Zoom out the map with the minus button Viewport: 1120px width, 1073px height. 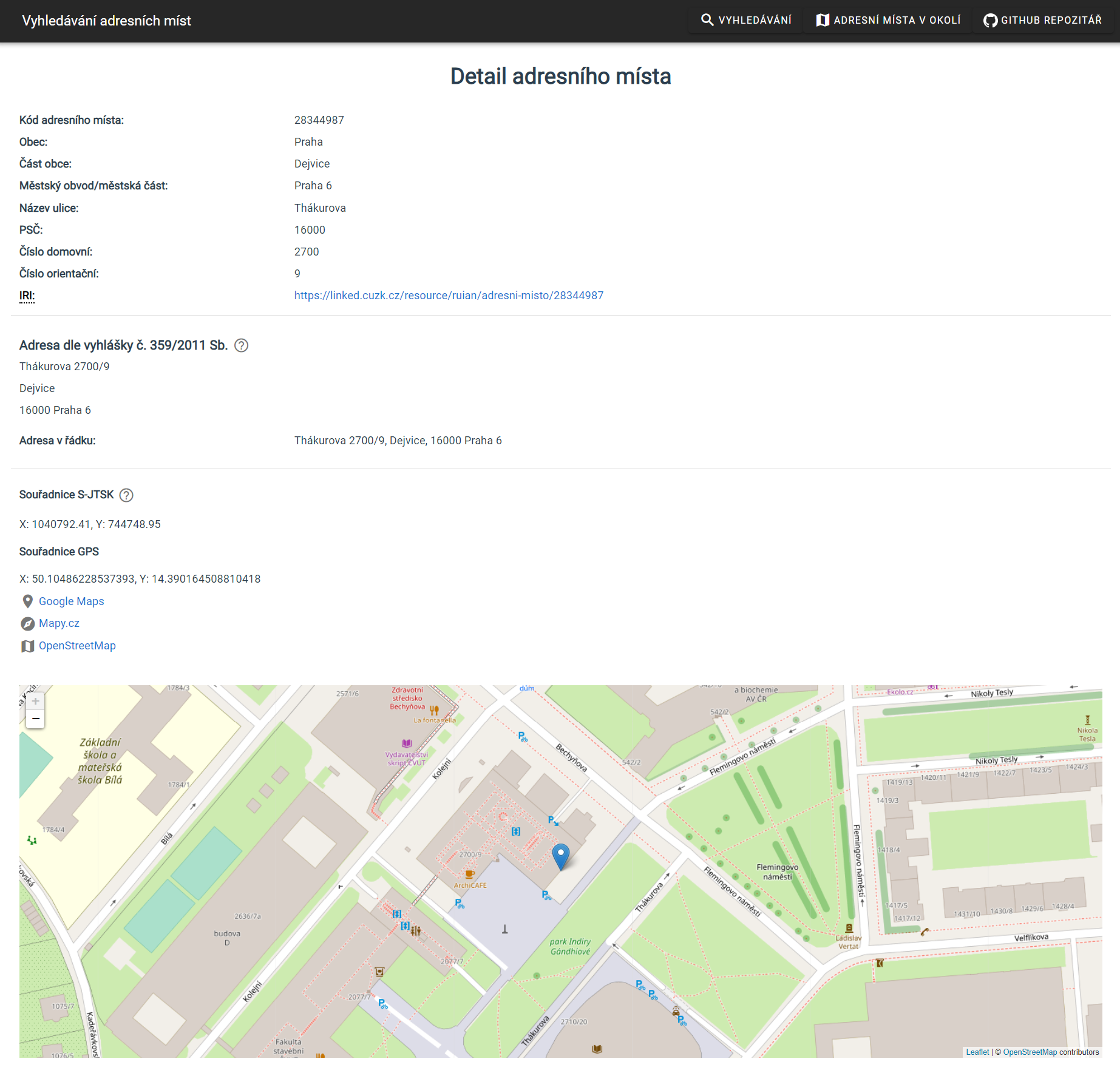tap(36, 719)
